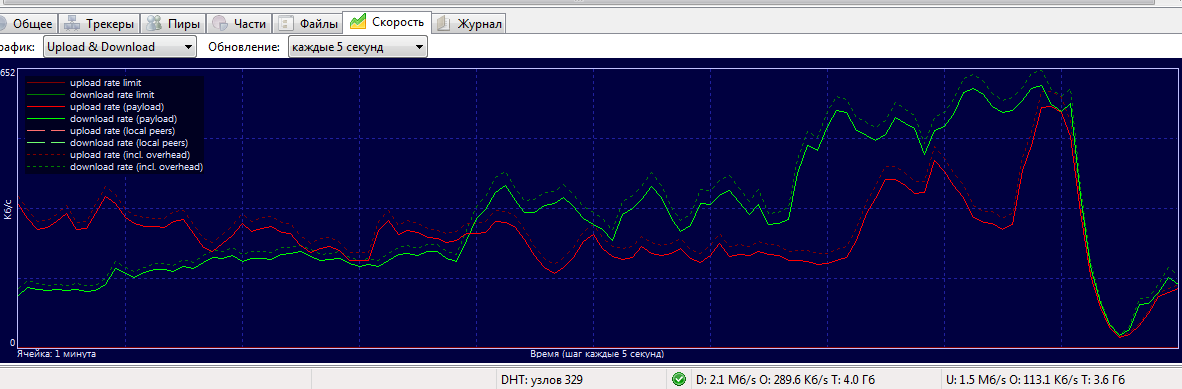
Task: Click the 'download rate (local peers)' legend entry
Action: point(129,143)
